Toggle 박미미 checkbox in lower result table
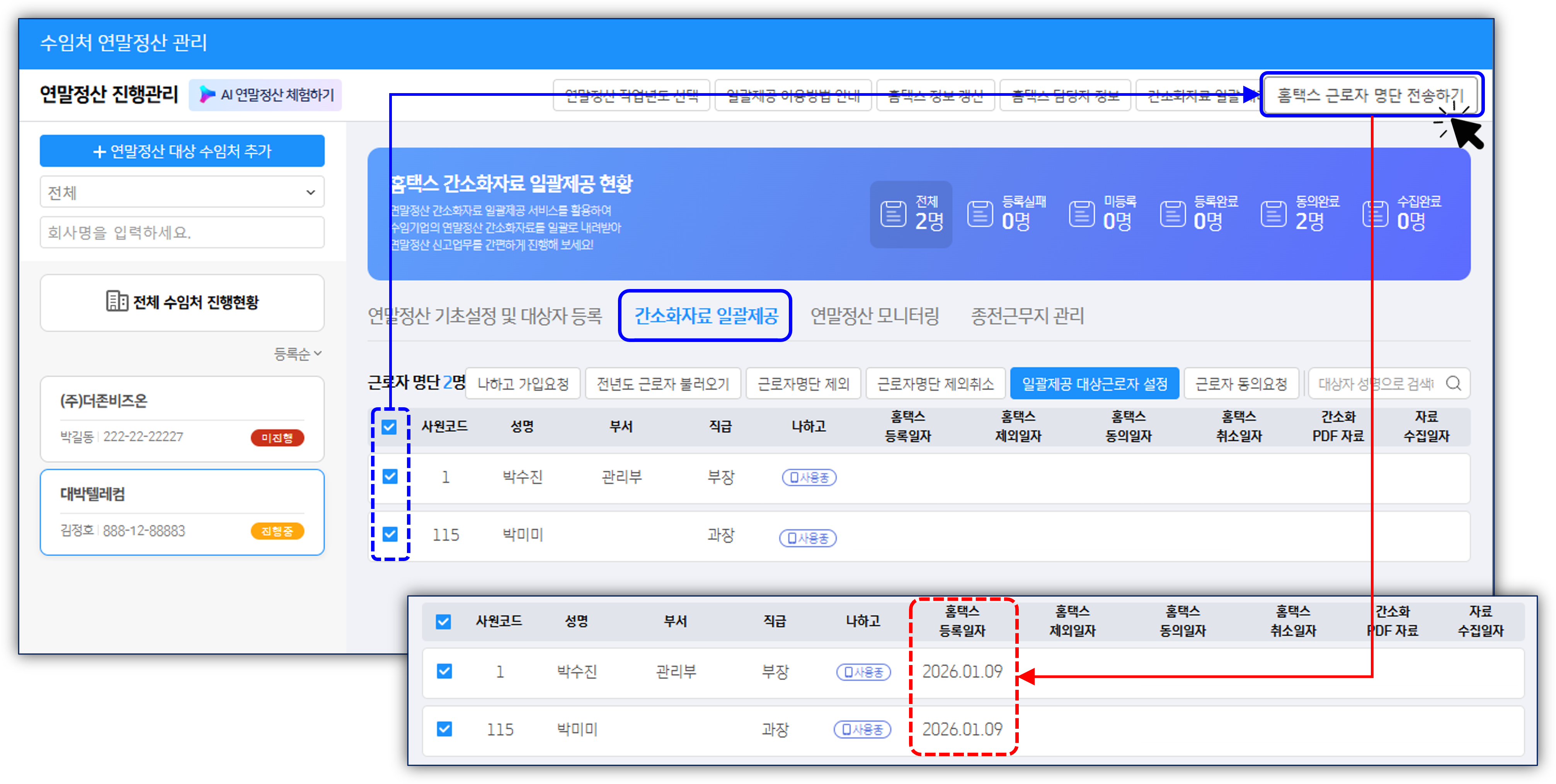 444,729
